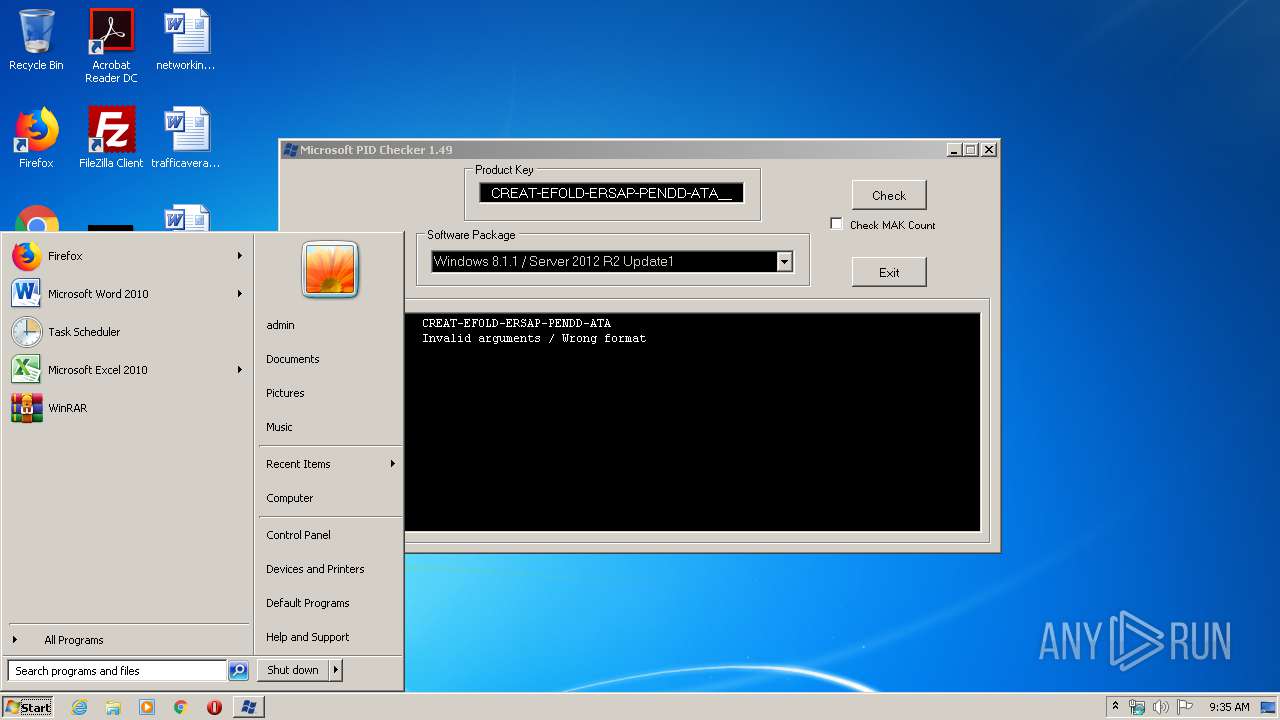This screenshot has height=720, width=1280.
Task: Click the Shut down button
Action: (293, 670)
